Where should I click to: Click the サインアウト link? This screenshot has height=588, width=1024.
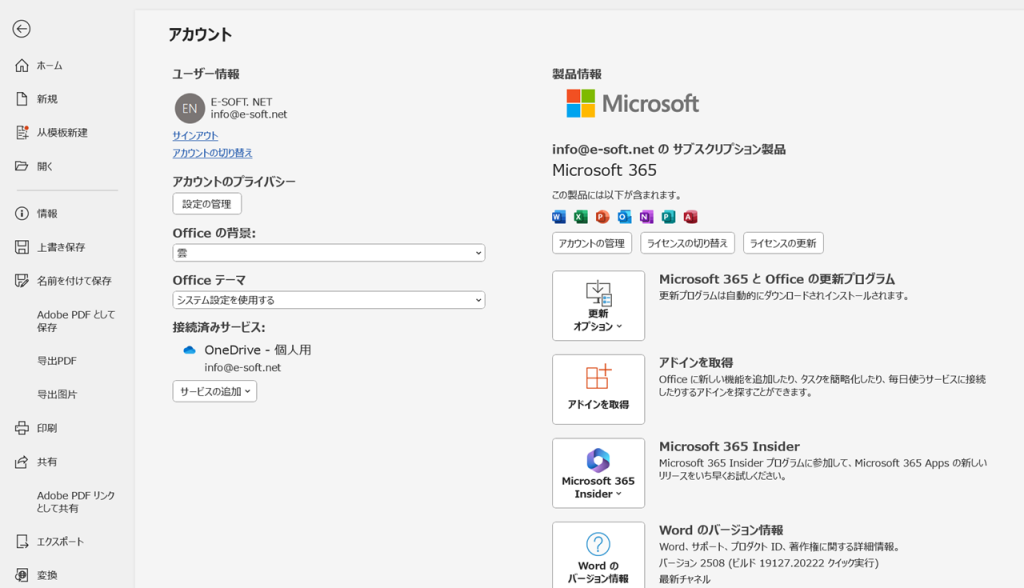point(195,136)
